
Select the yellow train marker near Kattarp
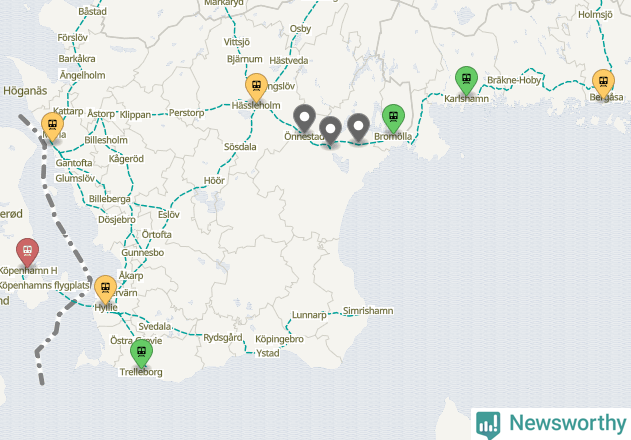click(x=52, y=126)
